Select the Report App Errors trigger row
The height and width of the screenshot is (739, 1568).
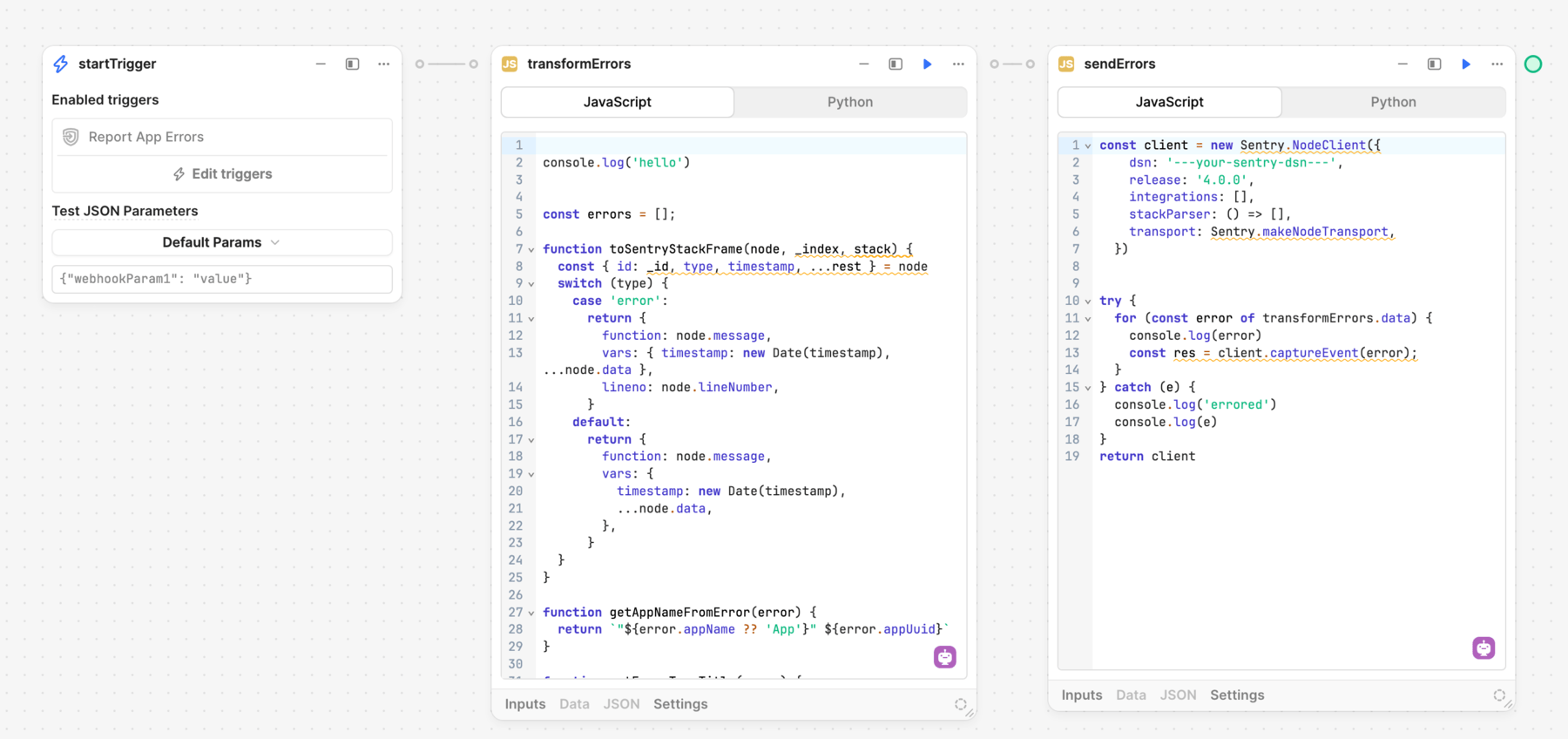pos(222,137)
